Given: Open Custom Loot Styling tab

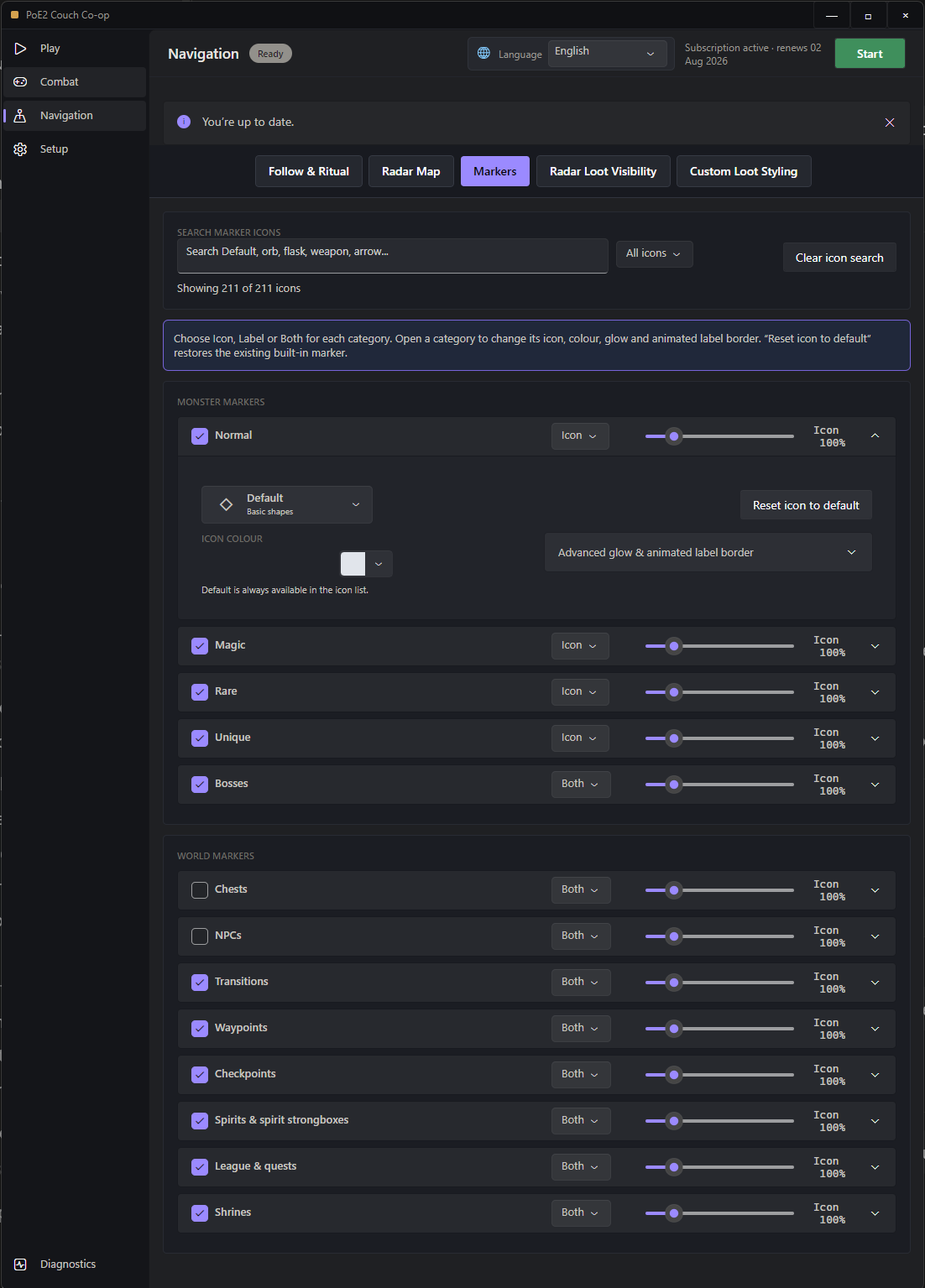Looking at the screenshot, I should coord(744,171).
